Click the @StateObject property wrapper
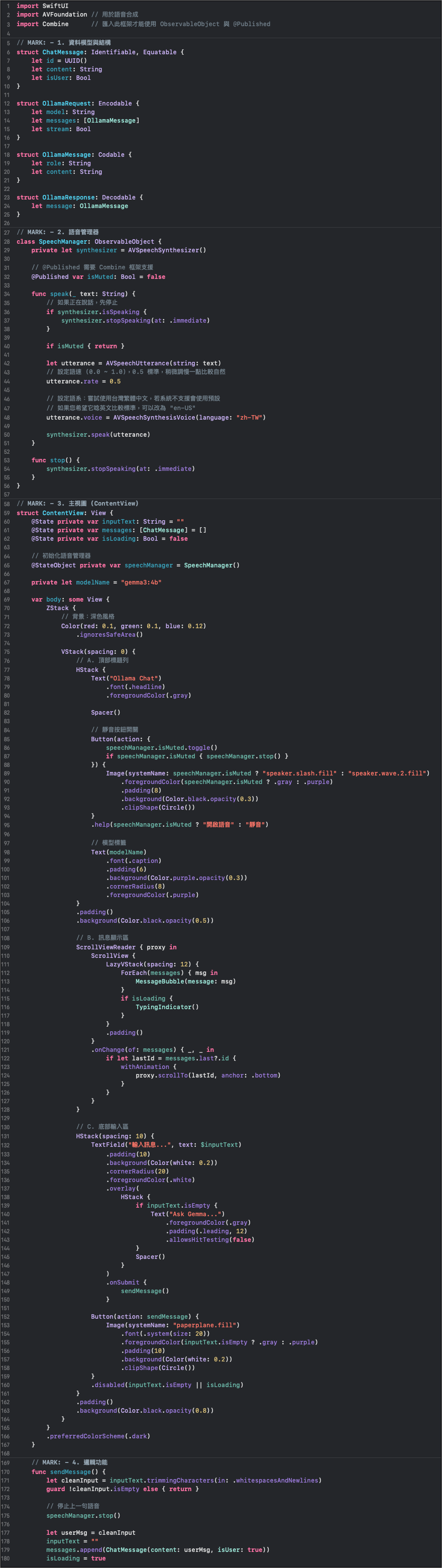 tap(54, 565)
